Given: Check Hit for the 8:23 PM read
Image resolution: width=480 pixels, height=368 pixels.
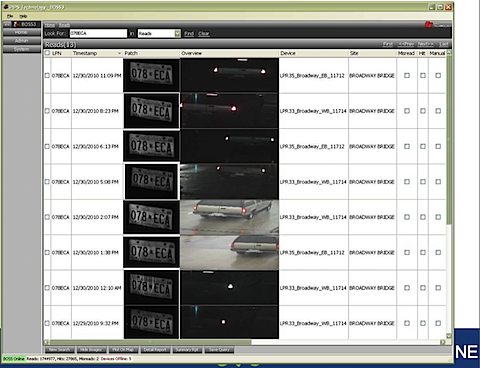Looking at the screenshot, I should [x=423, y=111].
